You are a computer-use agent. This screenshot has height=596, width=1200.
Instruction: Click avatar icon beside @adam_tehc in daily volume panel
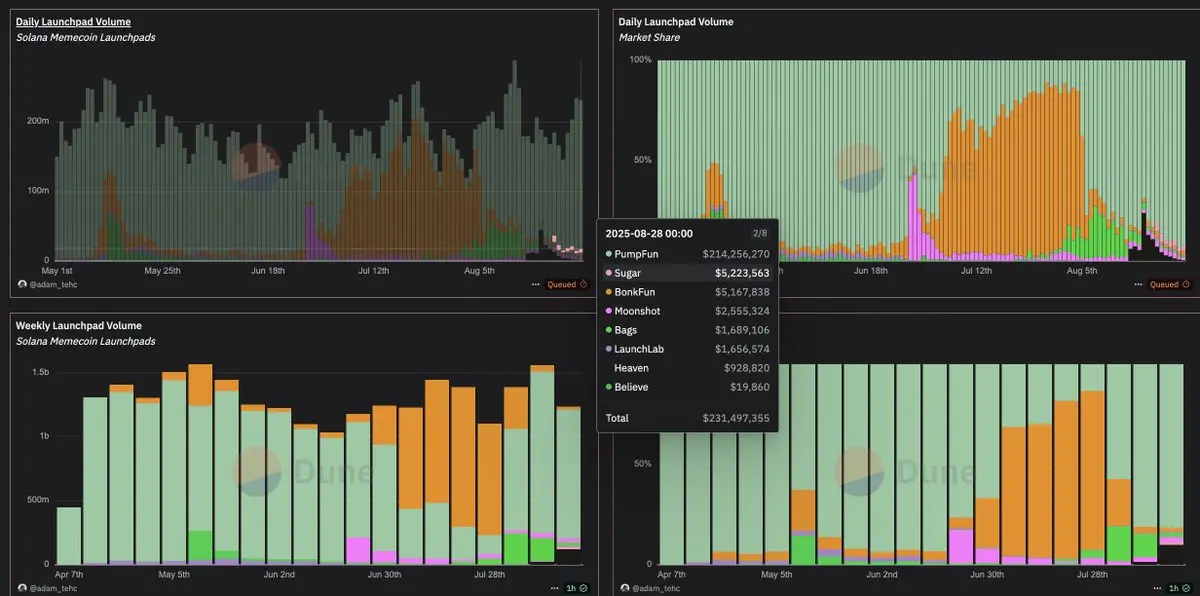pos(22,284)
